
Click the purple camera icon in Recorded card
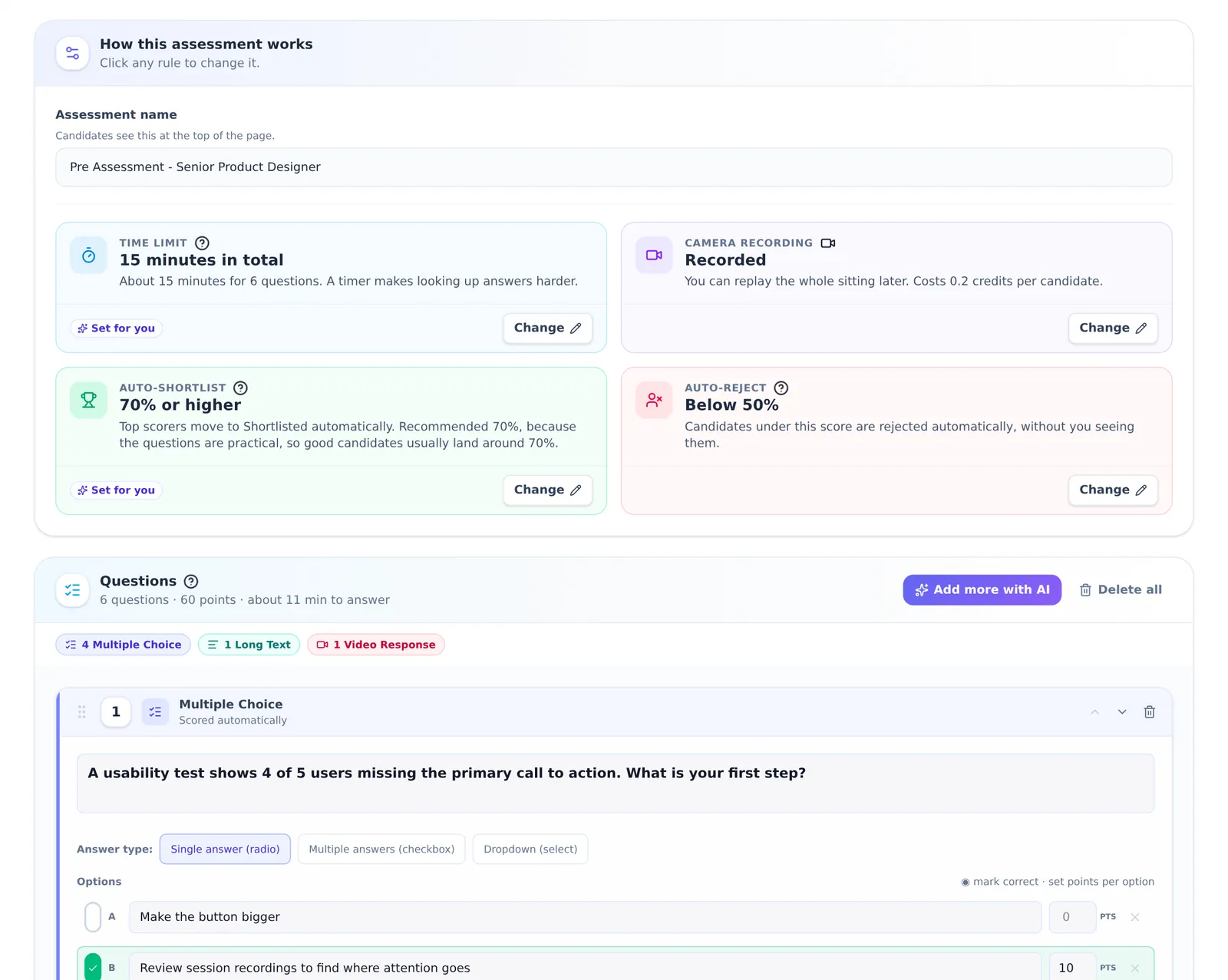click(x=654, y=256)
